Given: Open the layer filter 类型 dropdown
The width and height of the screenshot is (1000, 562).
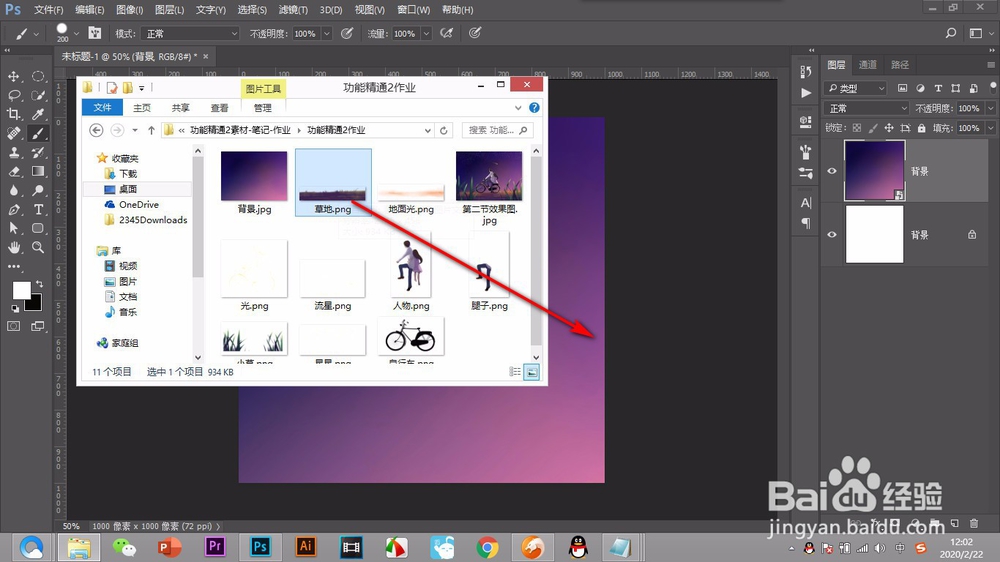Looking at the screenshot, I should coord(856,89).
